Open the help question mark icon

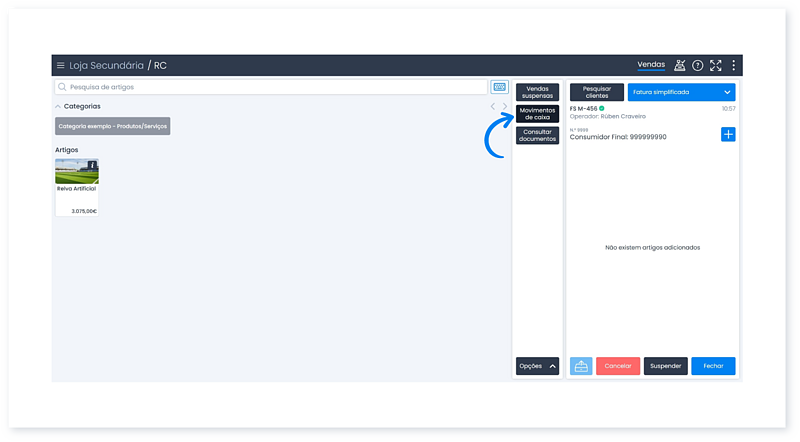click(x=697, y=65)
